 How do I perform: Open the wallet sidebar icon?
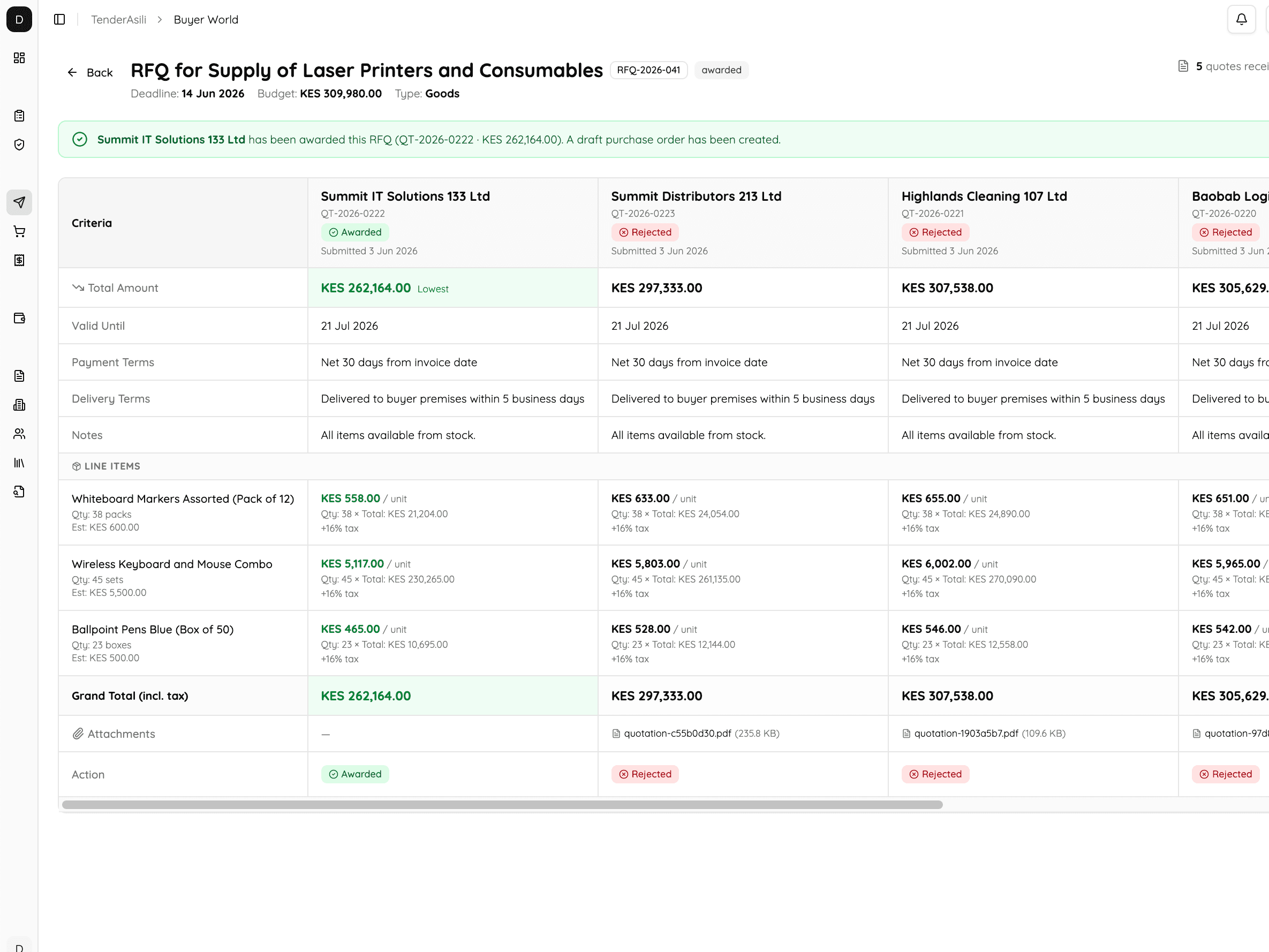pos(19,319)
